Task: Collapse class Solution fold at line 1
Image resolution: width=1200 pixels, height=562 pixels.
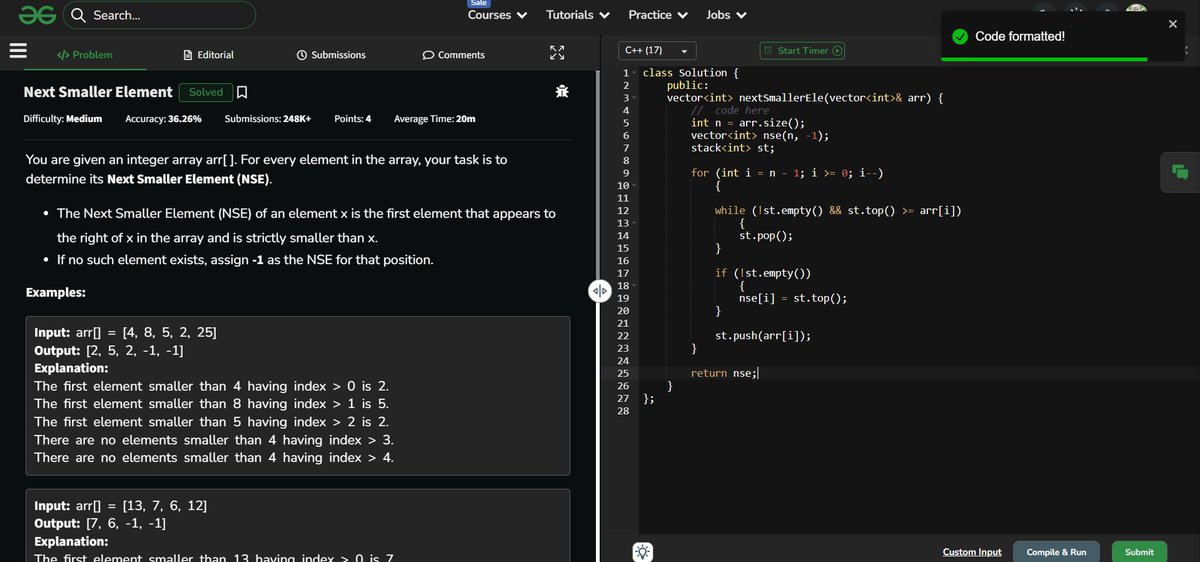Action: pos(634,73)
